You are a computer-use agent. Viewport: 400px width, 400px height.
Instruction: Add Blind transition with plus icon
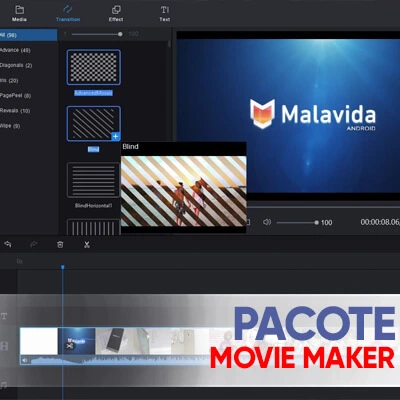pos(115,136)
